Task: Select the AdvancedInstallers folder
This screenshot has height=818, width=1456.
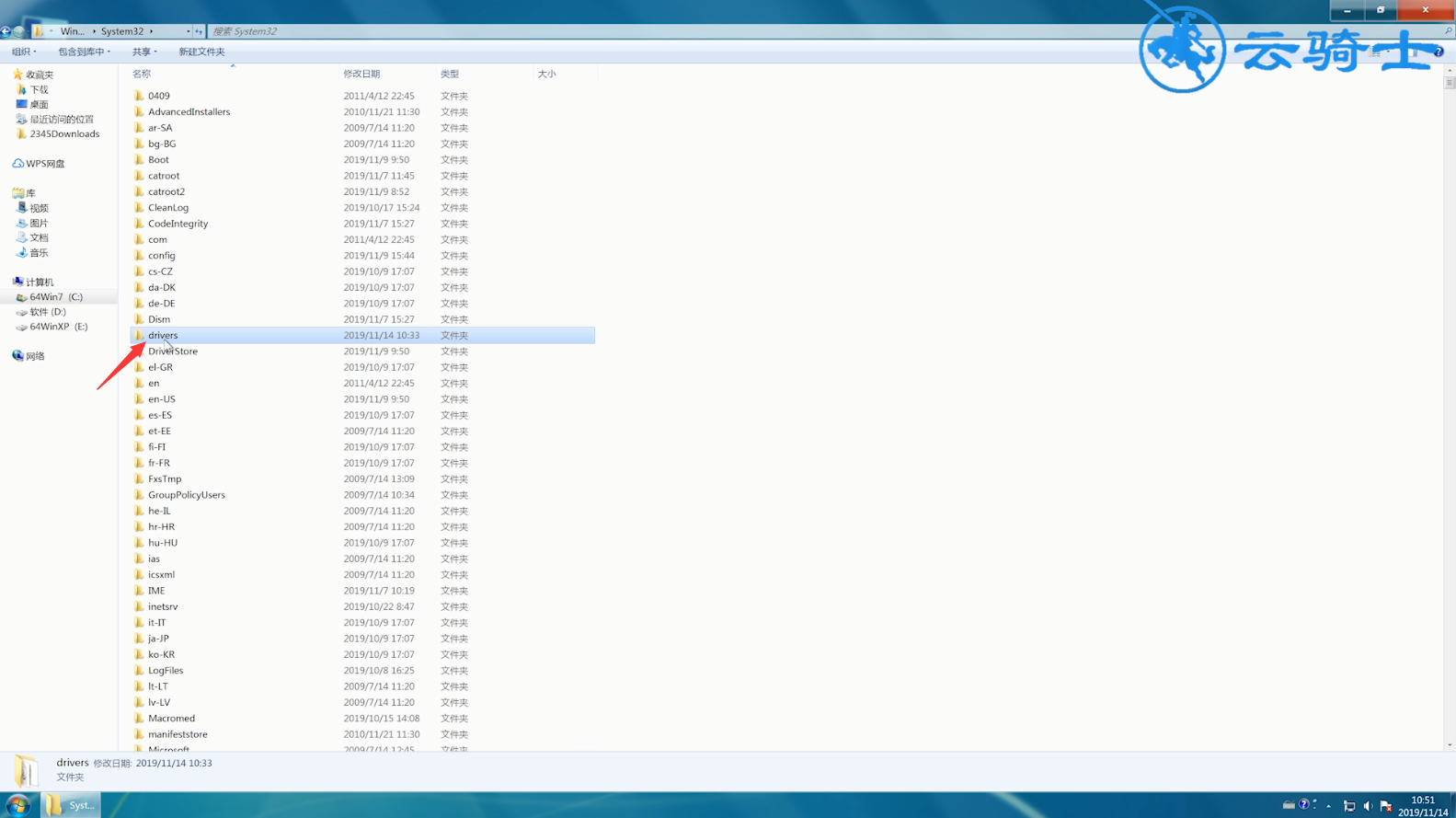Action: 189,111
